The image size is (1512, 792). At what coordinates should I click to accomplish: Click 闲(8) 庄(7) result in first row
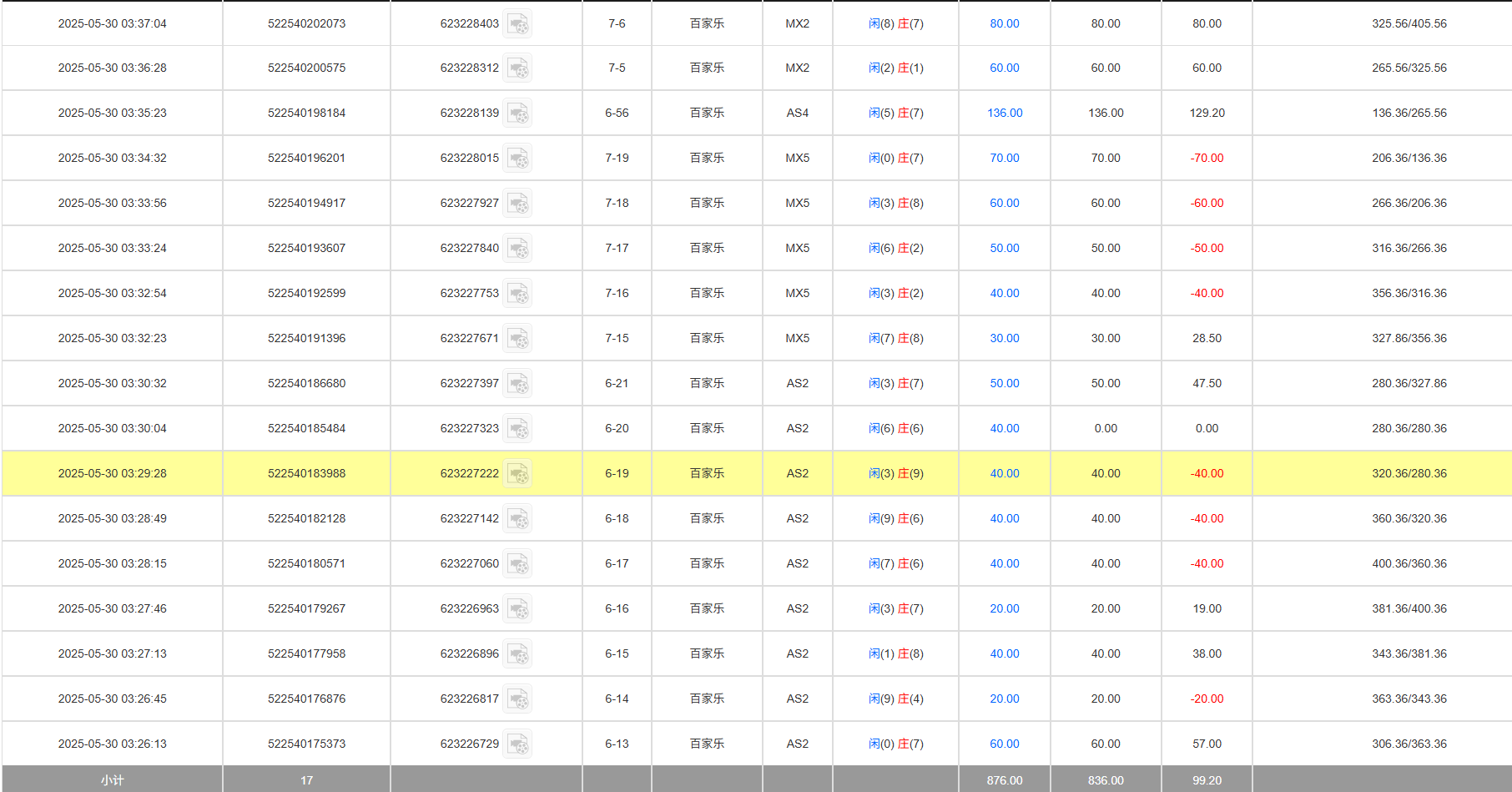(895, 23)
